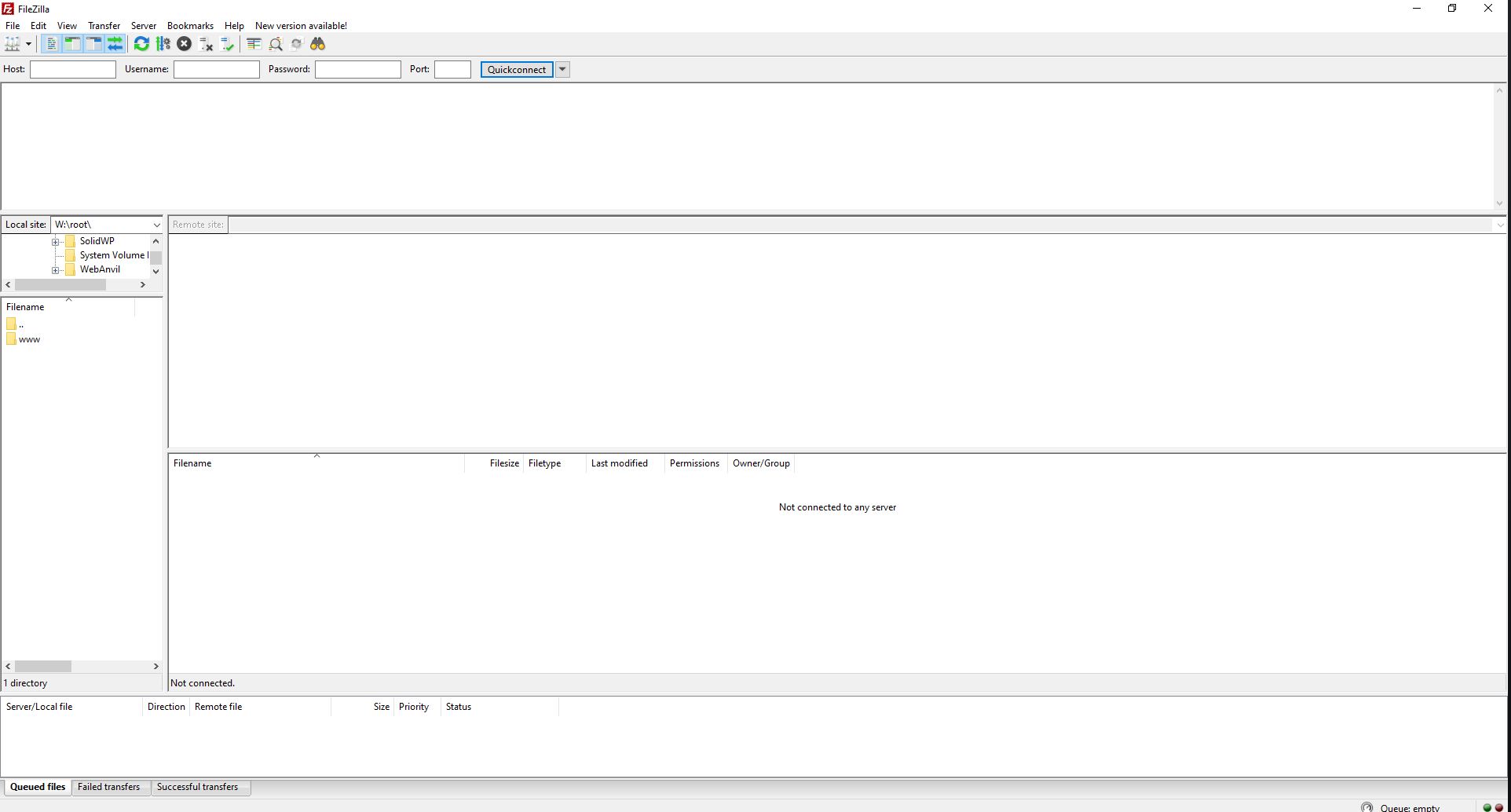Viewport: 1511px width, 812px height.
Task: Search for files on the server
Action: click(317, 44)
